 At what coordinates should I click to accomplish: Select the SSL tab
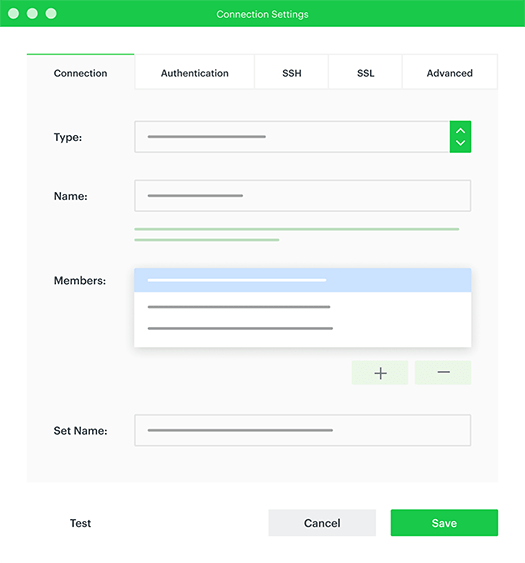click(x=366, y=73)
